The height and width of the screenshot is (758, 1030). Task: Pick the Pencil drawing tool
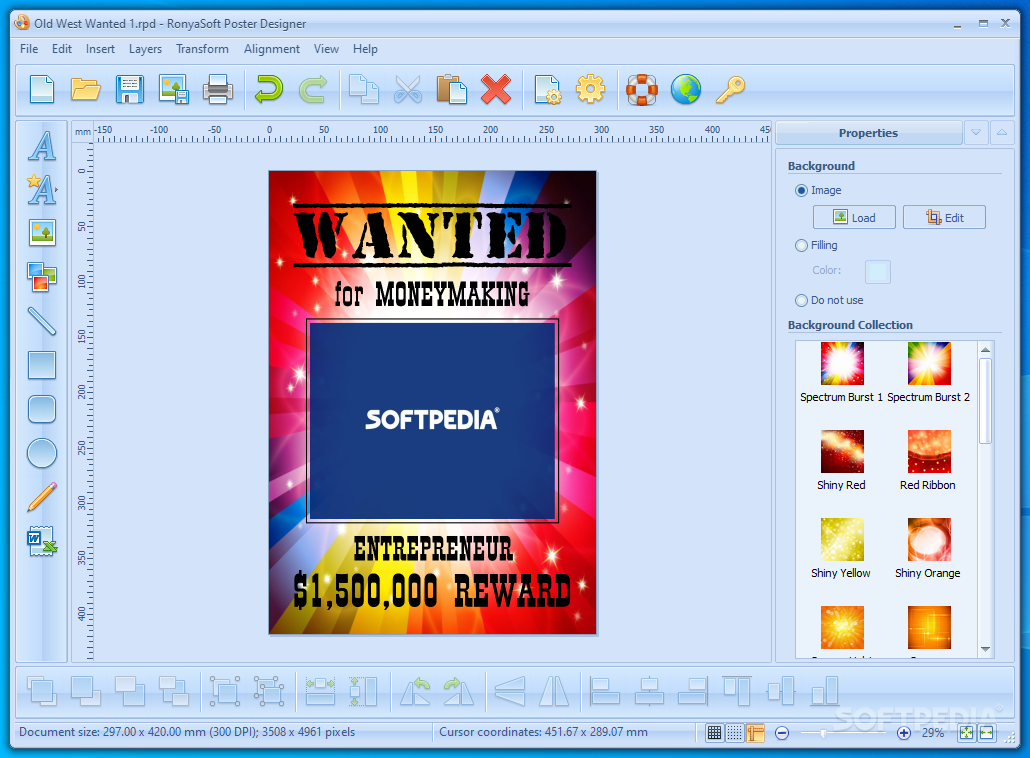[41, 497]
